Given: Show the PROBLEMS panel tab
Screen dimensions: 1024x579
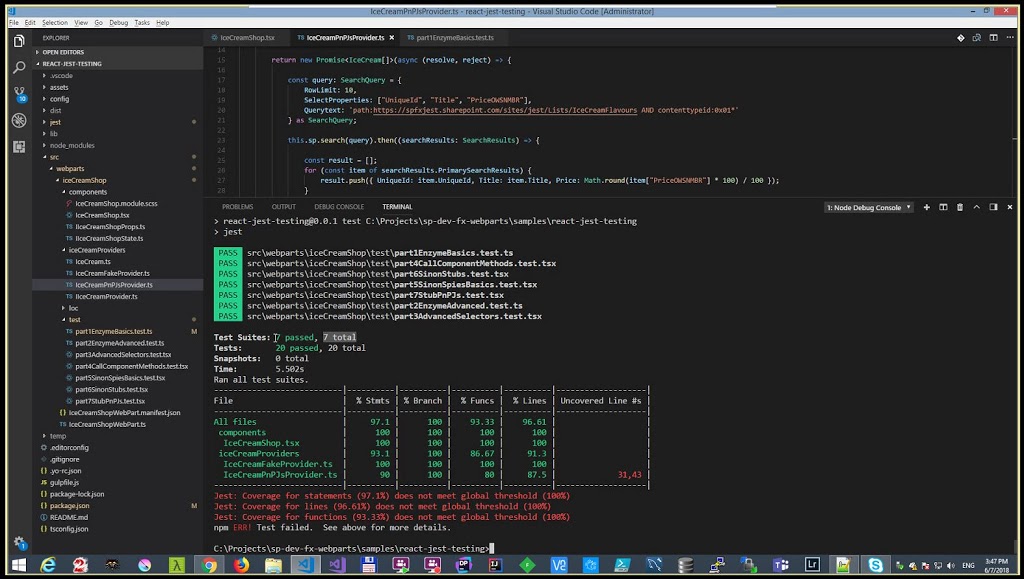Looking at the screenshot, I should coord(237,207).
